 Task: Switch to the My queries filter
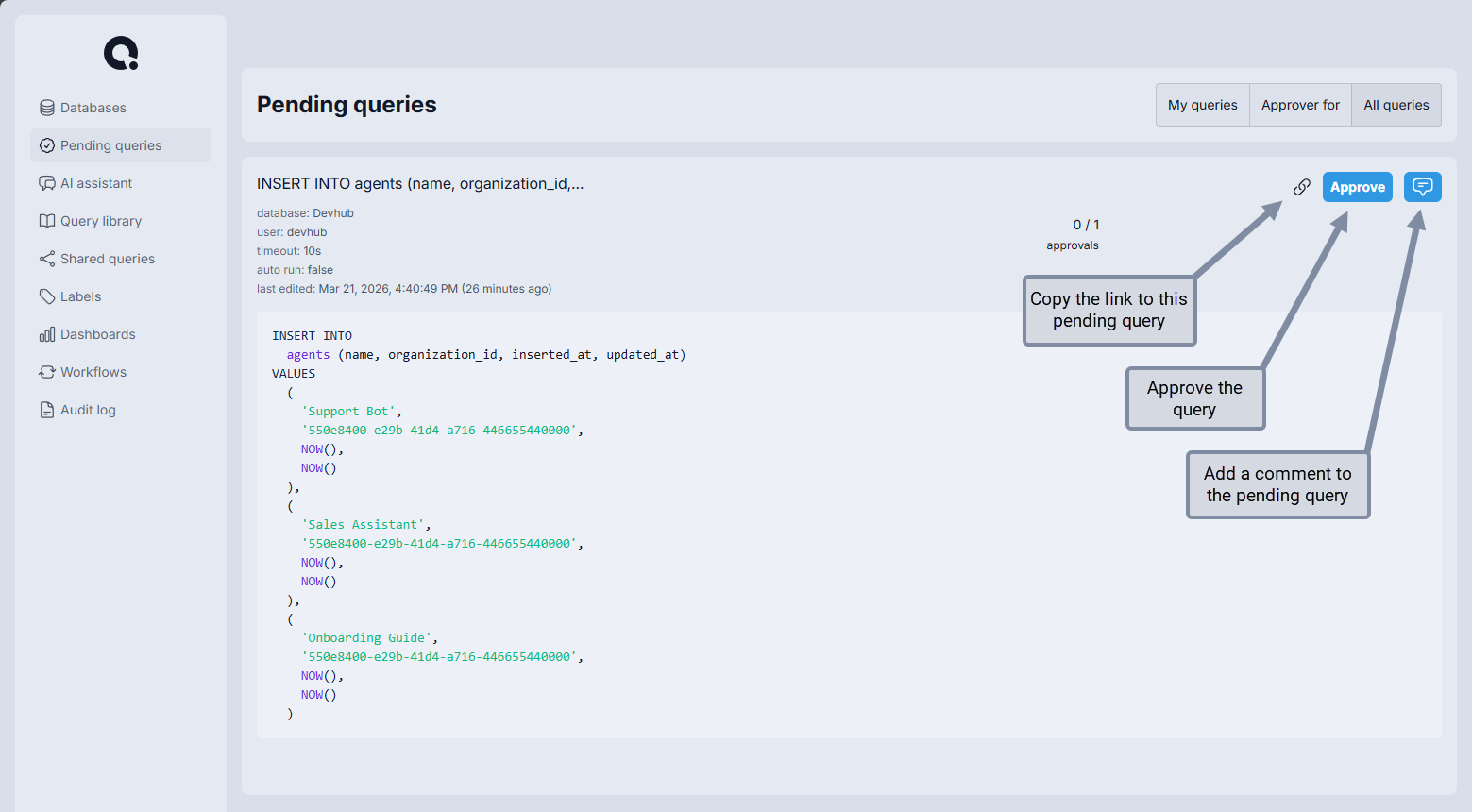1203,105
